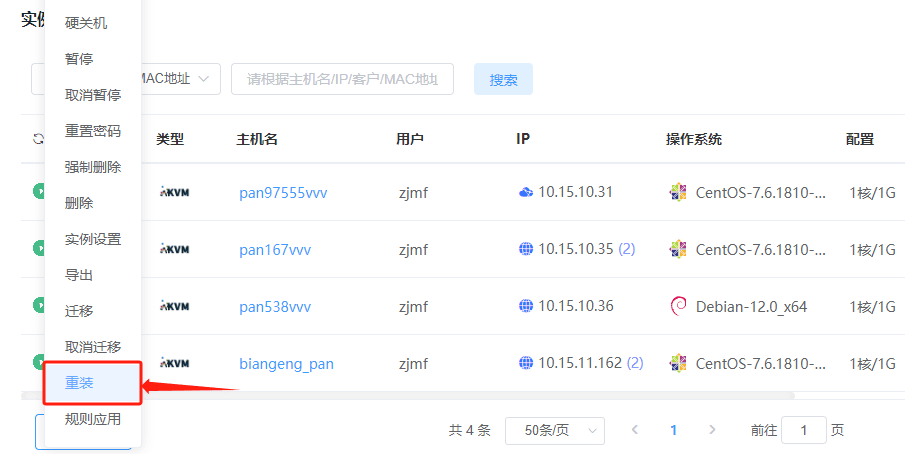Choose 强制删除 menu entry

point(93,167)
